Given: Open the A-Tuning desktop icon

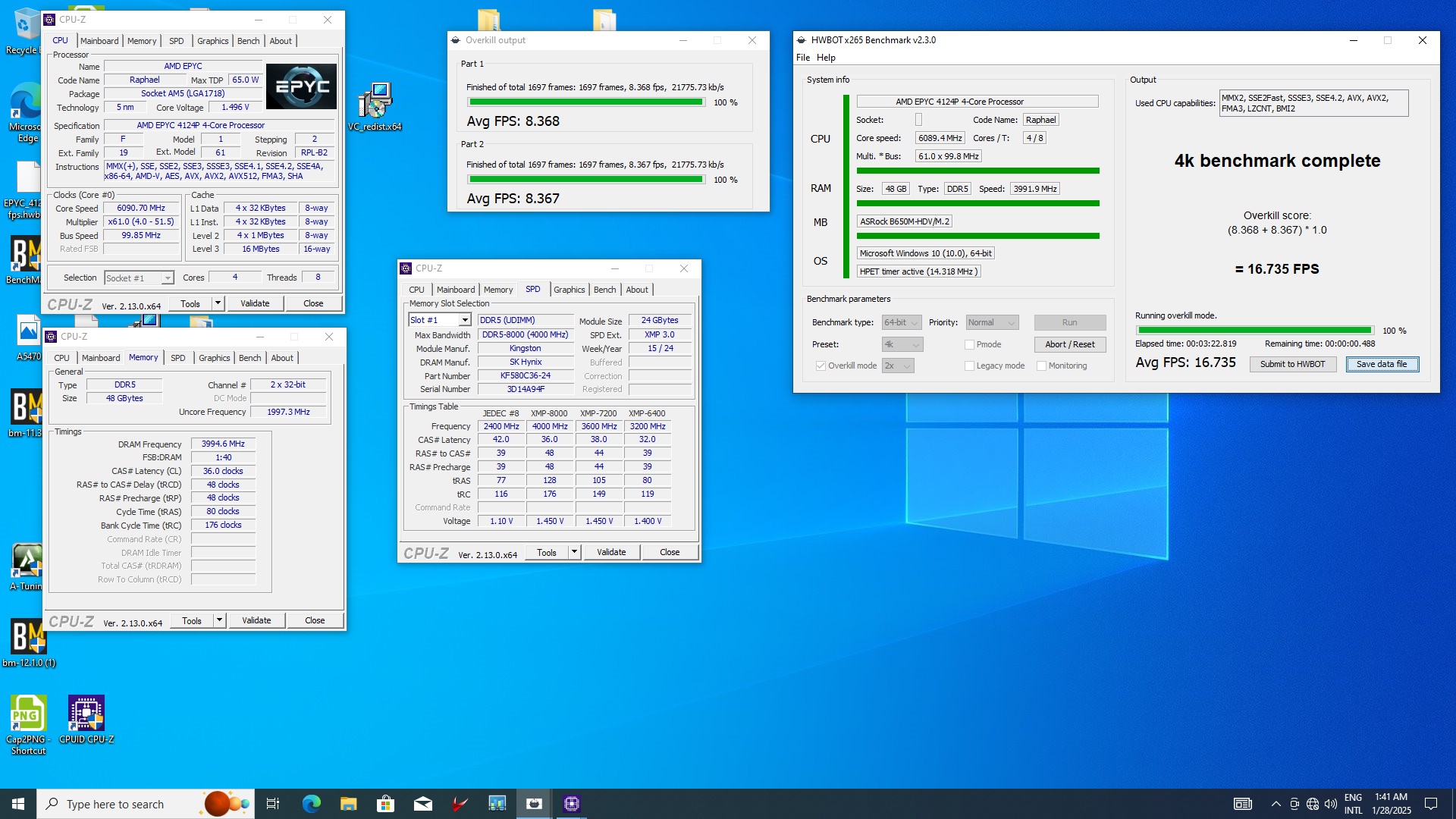Looking at the screenshot, I should coord(27,567).
